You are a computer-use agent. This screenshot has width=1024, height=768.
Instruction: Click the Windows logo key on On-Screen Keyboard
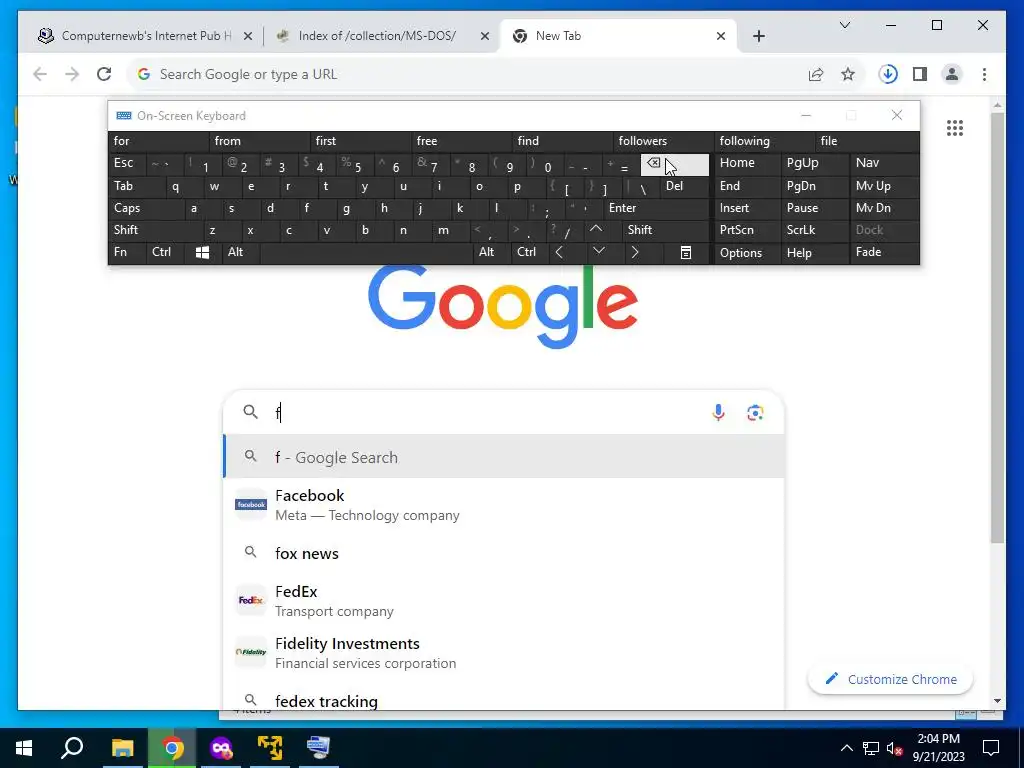point(202,253)
